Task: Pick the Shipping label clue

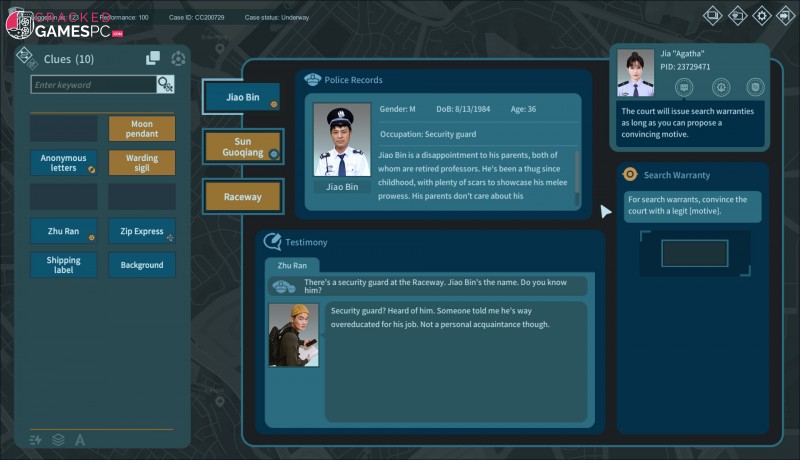Action: pos(63,265)
